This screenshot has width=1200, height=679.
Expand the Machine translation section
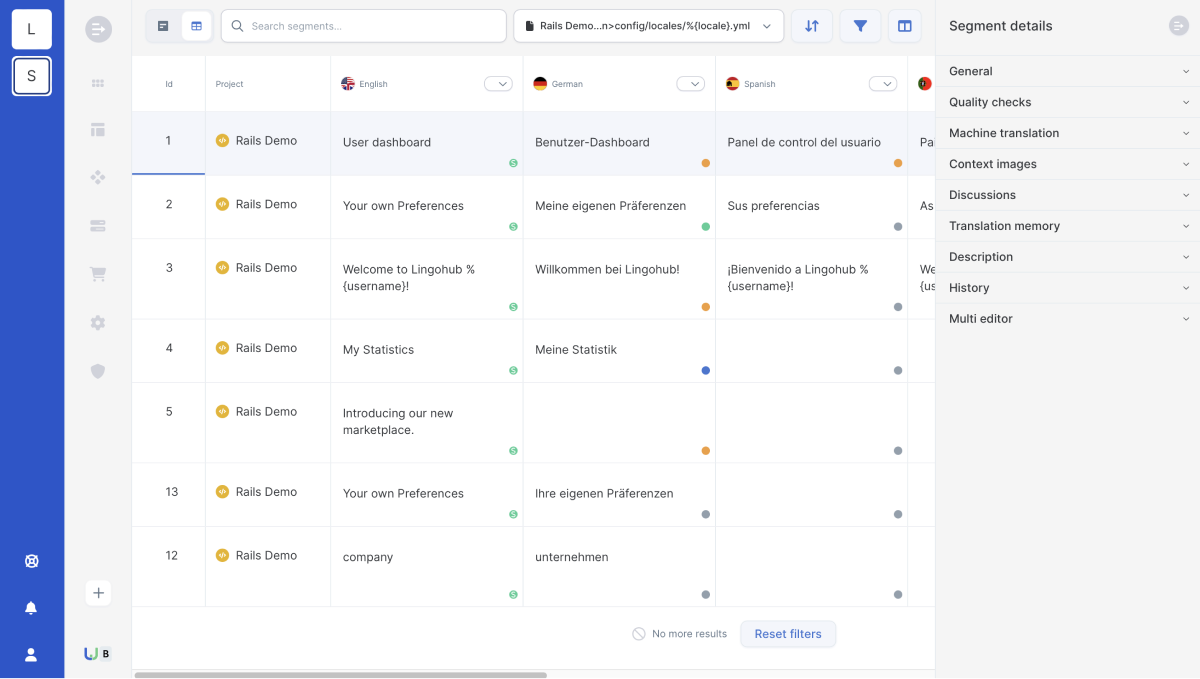(1068, 133)
